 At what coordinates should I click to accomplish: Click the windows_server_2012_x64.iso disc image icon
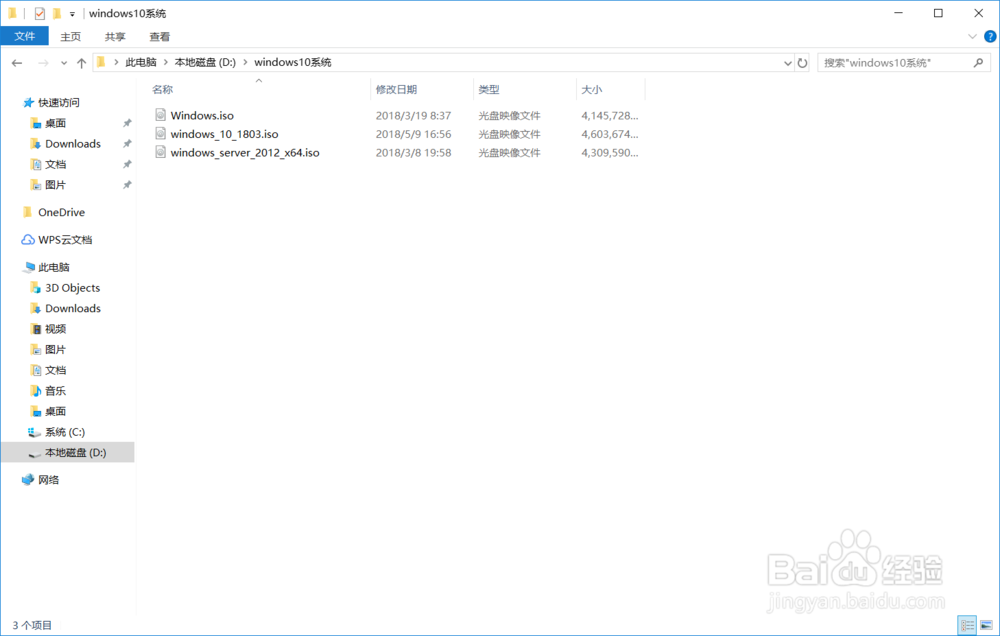coord(161,152)
